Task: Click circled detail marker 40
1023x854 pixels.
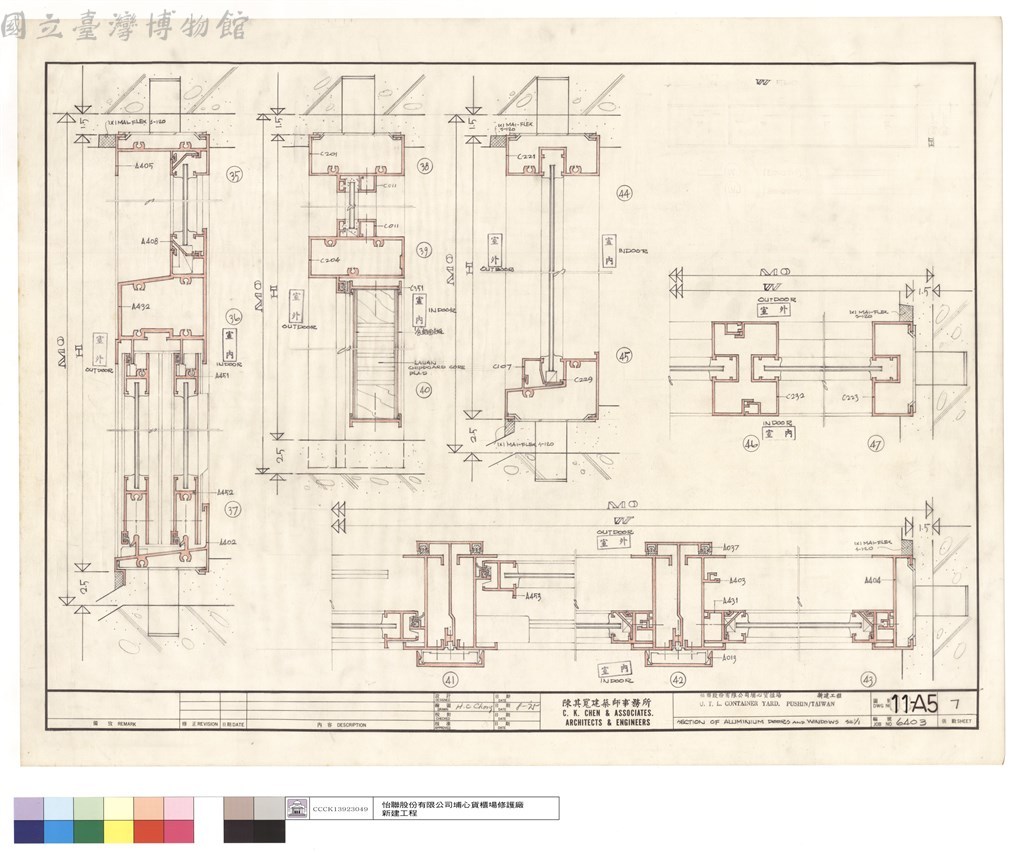Action: tap(424, 390)
